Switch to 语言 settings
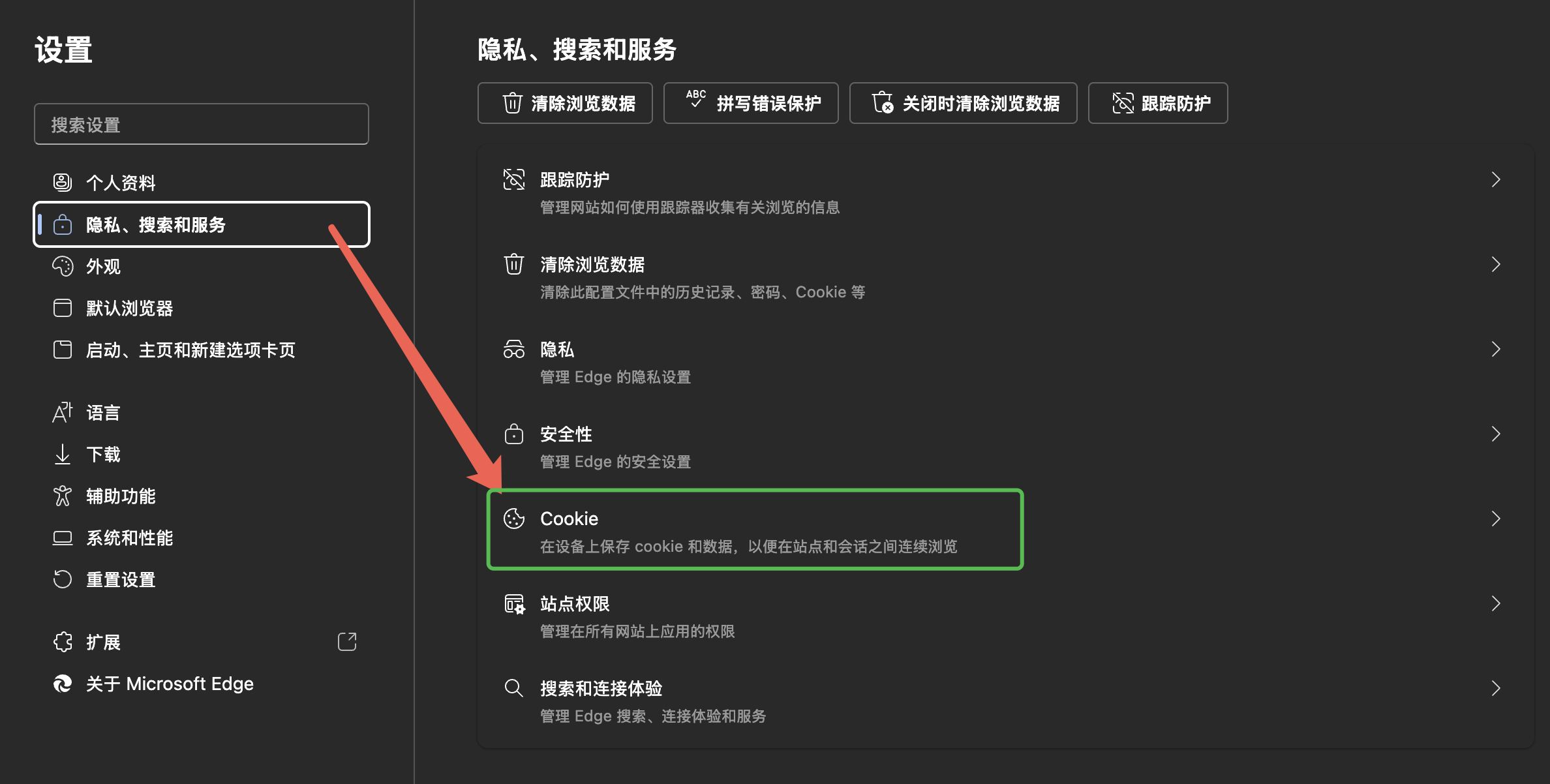 click(x=202, y=412)
